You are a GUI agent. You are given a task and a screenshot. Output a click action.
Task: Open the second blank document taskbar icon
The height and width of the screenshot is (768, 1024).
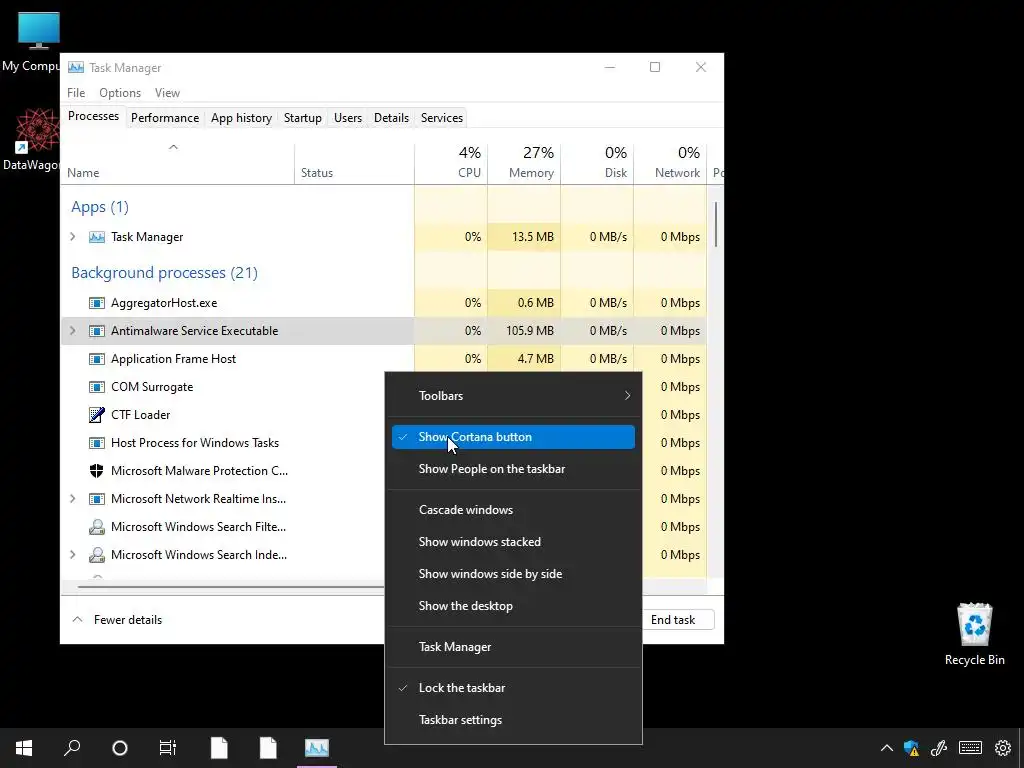click(268, 748)
